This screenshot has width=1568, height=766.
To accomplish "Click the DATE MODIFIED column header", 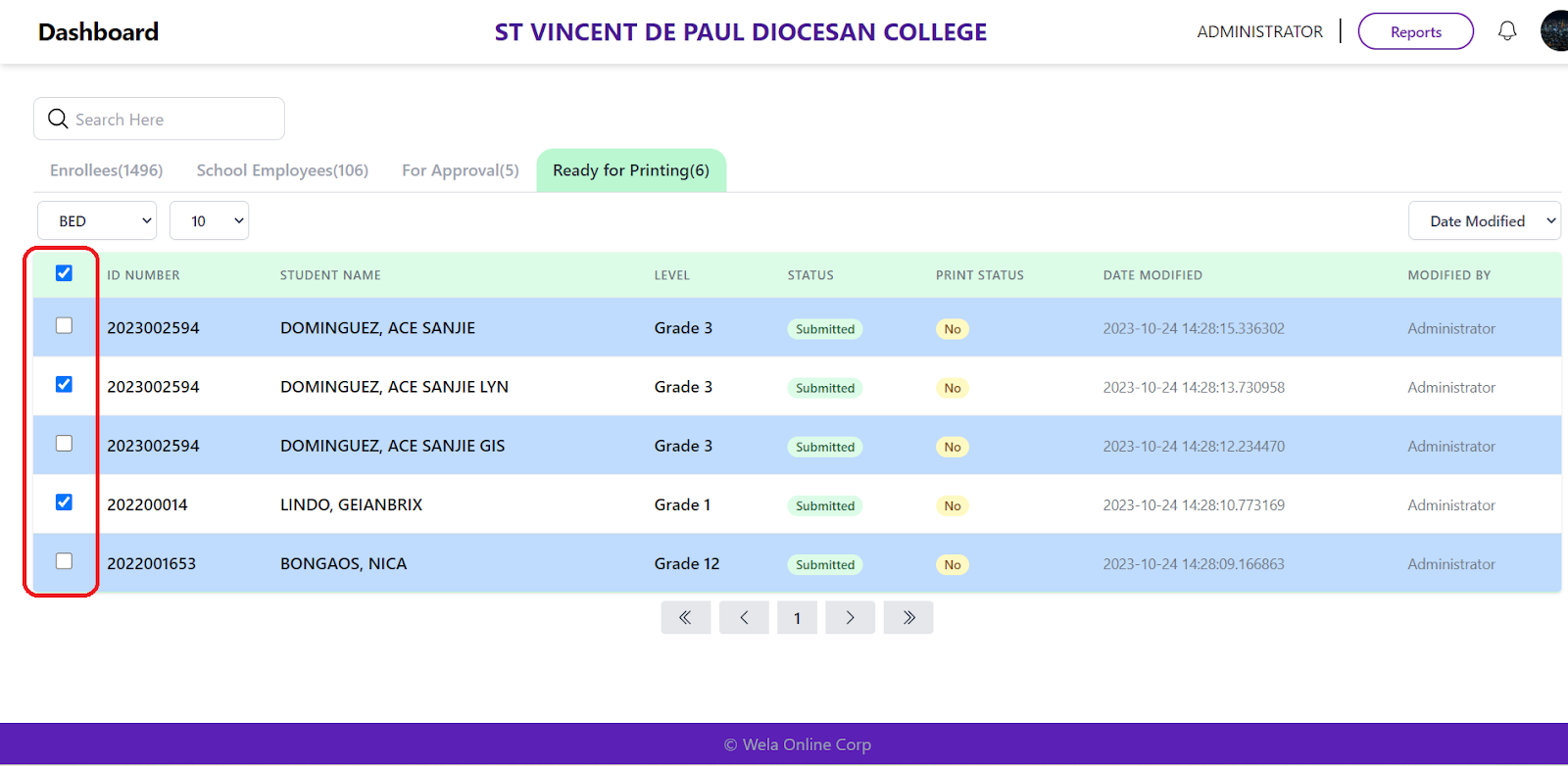I will pos(1152,275).
